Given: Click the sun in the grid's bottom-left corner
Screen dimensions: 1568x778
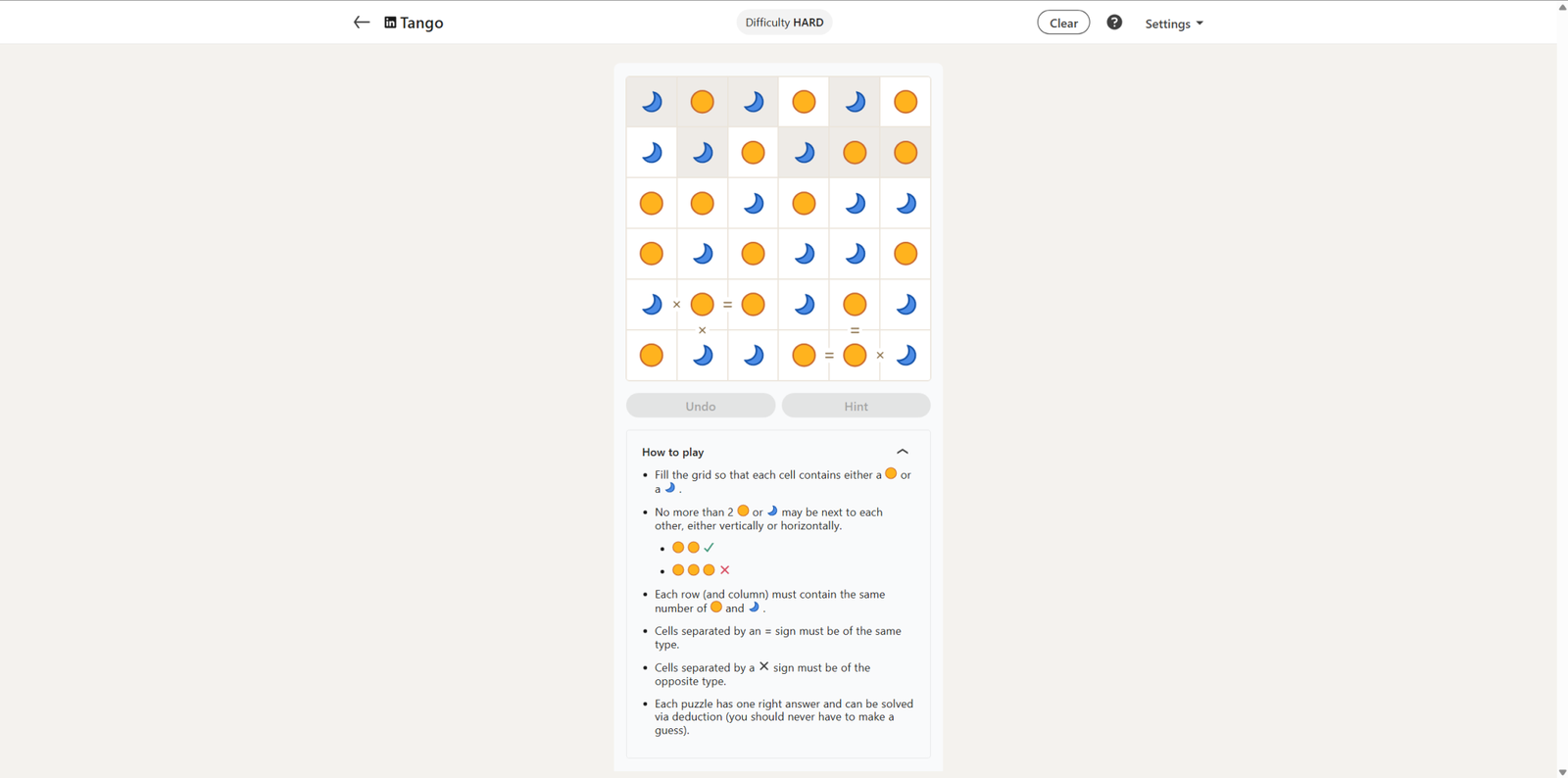Looking at the screenshot, I should 652,356.
